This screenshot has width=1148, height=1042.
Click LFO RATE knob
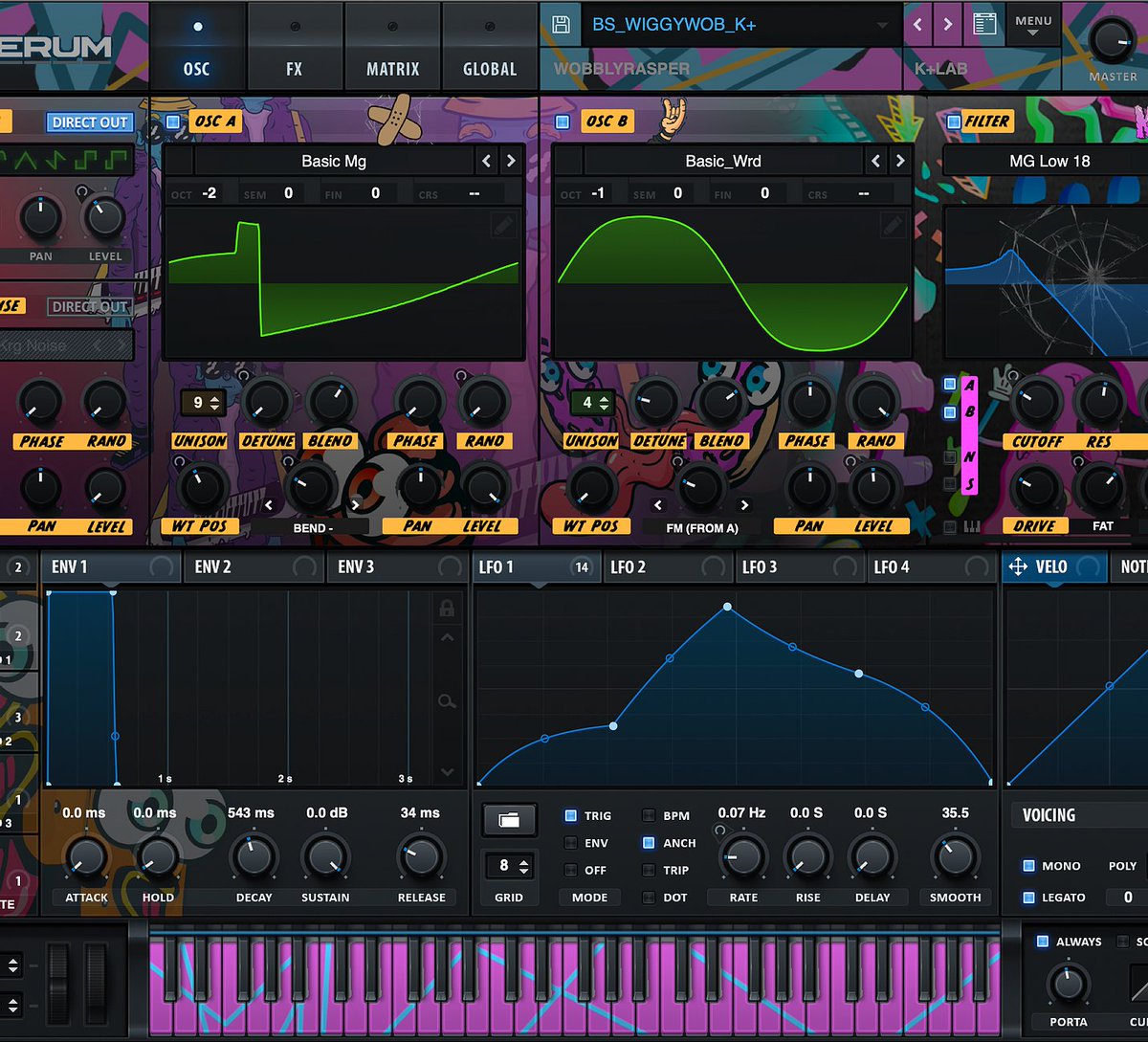(743, 856)
